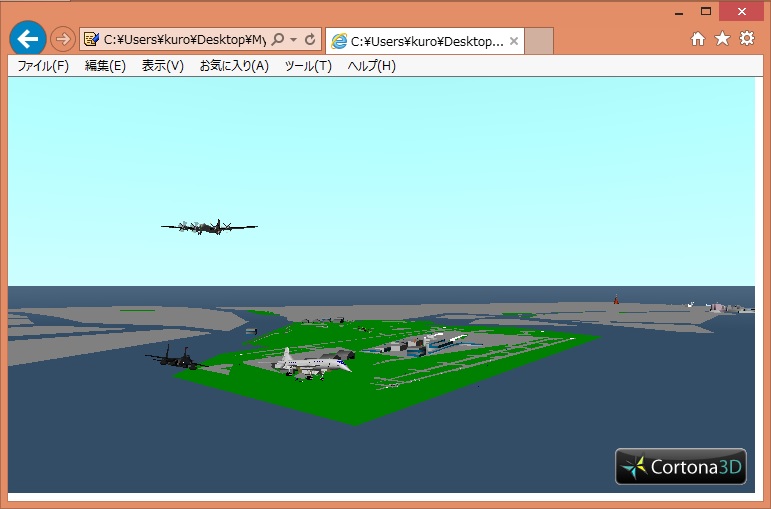
Task: Click the blank new tab button
Action: coord(539,41)
